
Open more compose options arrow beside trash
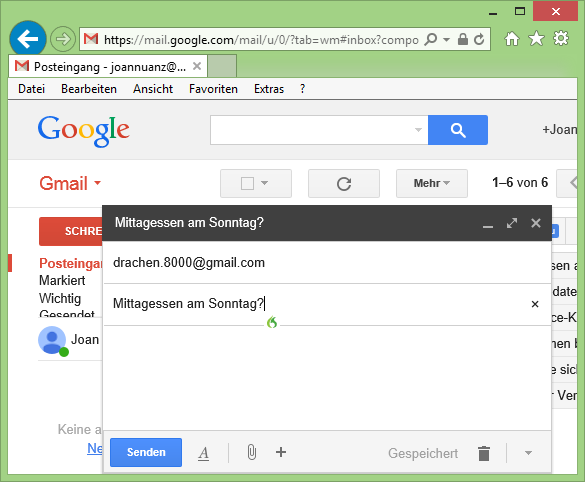(x=528, y=453)
